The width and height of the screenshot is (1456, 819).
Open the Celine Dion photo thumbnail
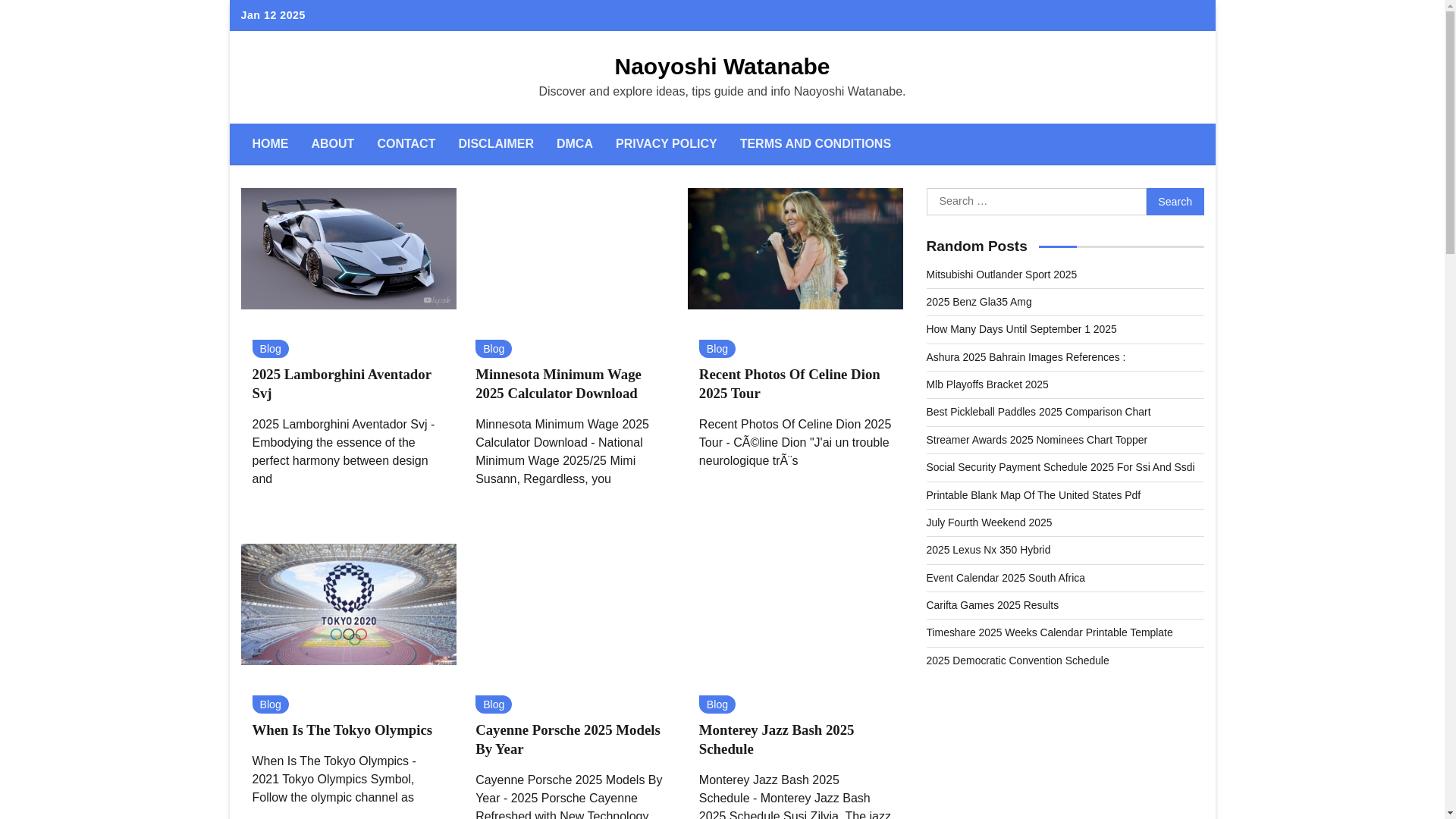[795, 249]
